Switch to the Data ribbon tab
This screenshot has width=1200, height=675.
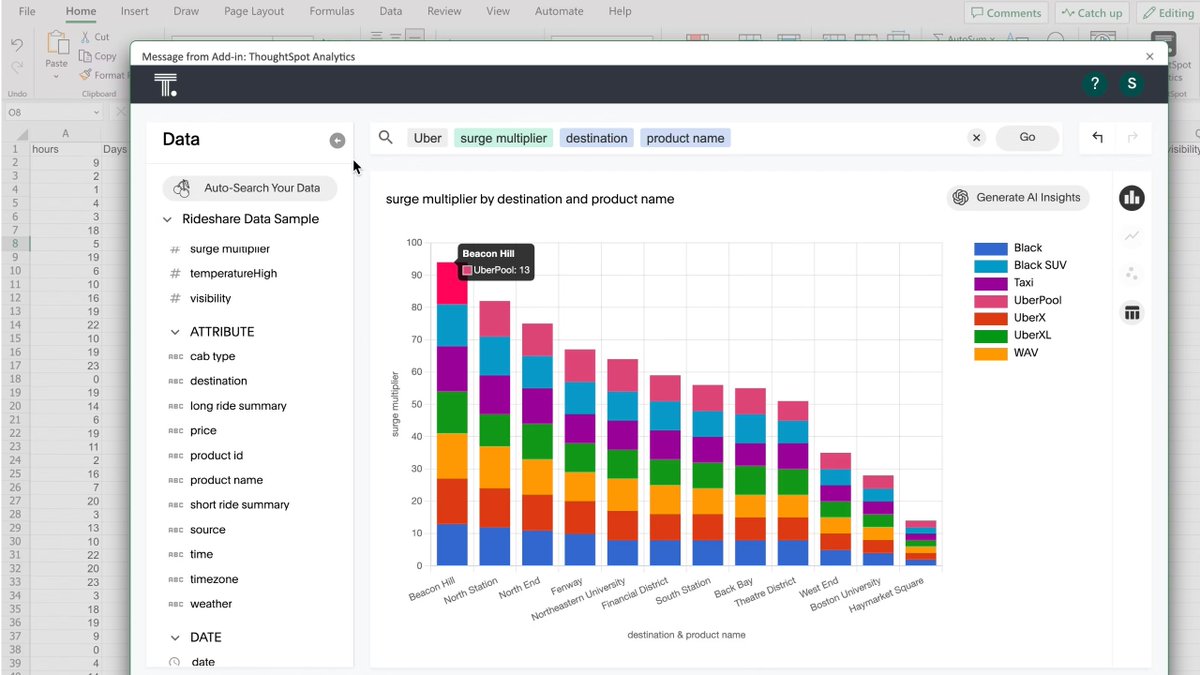(x=391, y=12)
